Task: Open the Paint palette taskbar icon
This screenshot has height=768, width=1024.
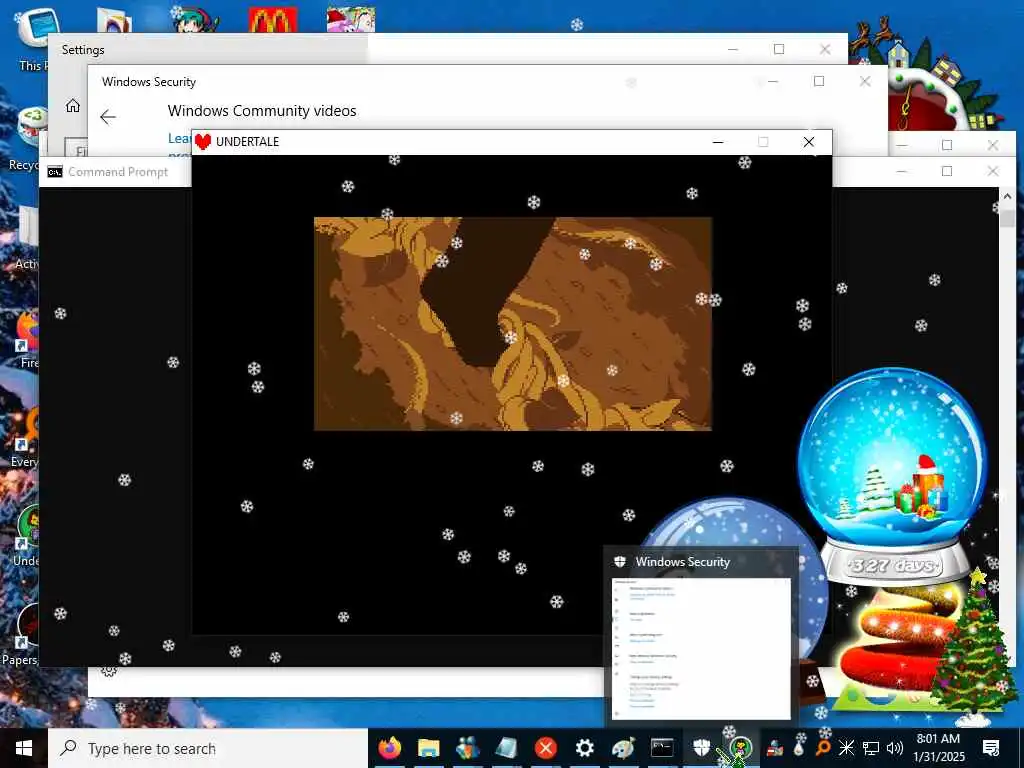Action: (623, 748)
